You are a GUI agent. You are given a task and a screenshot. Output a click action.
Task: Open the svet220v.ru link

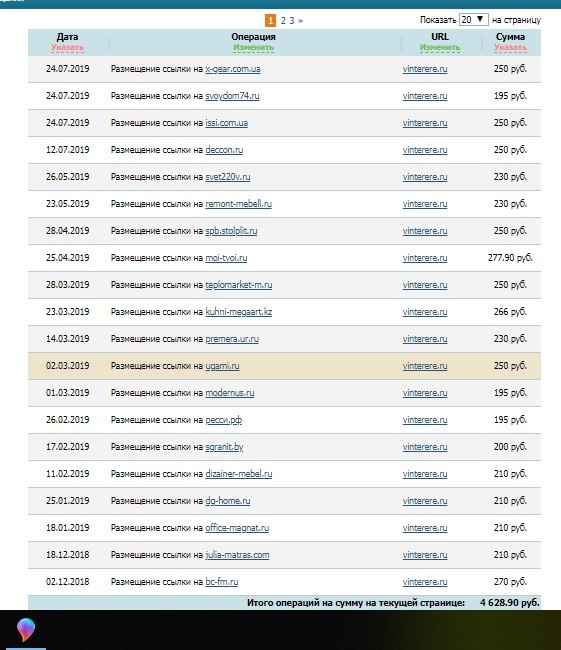click(x=228, y=177)
